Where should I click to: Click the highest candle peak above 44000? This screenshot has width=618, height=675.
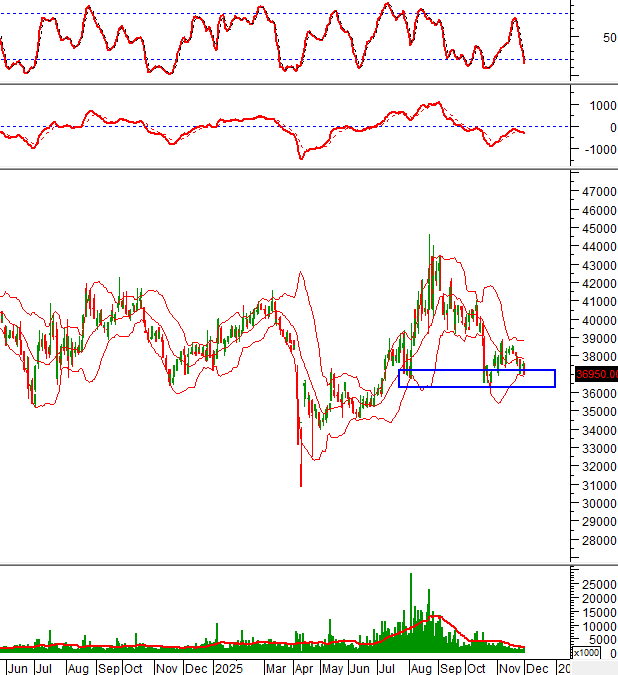(x=430, y=239)
